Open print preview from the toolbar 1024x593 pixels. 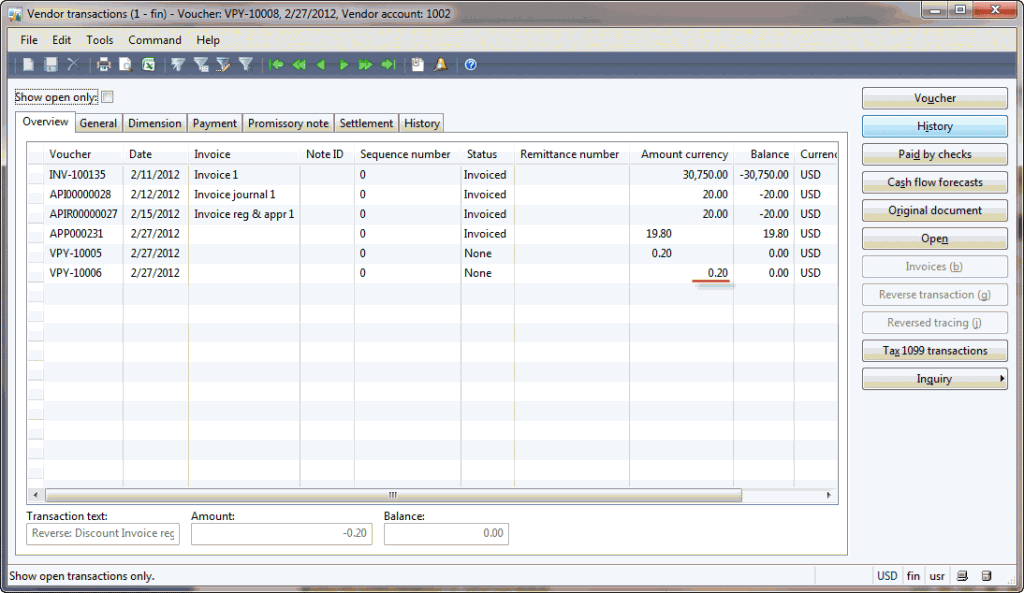125,64
